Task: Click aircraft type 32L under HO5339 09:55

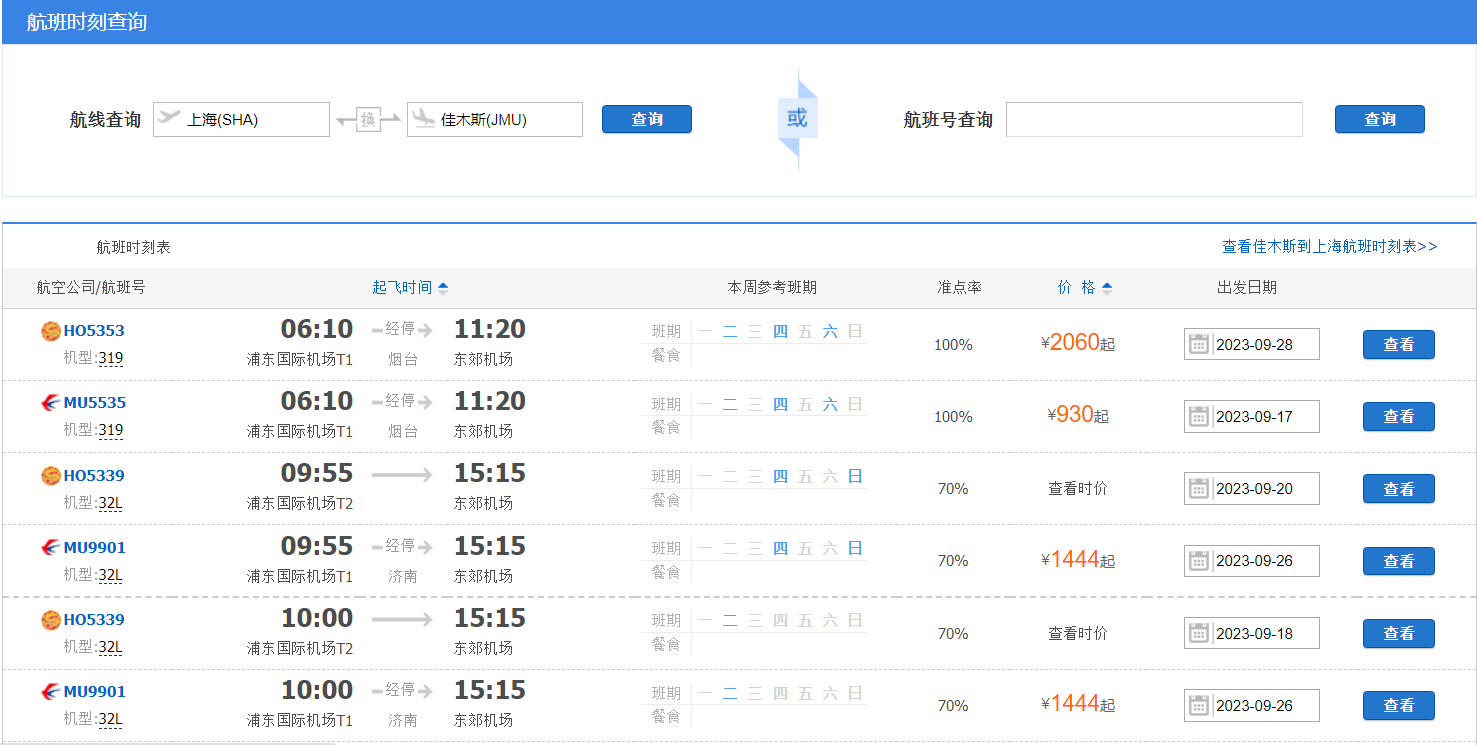Action: pos(110,503)
